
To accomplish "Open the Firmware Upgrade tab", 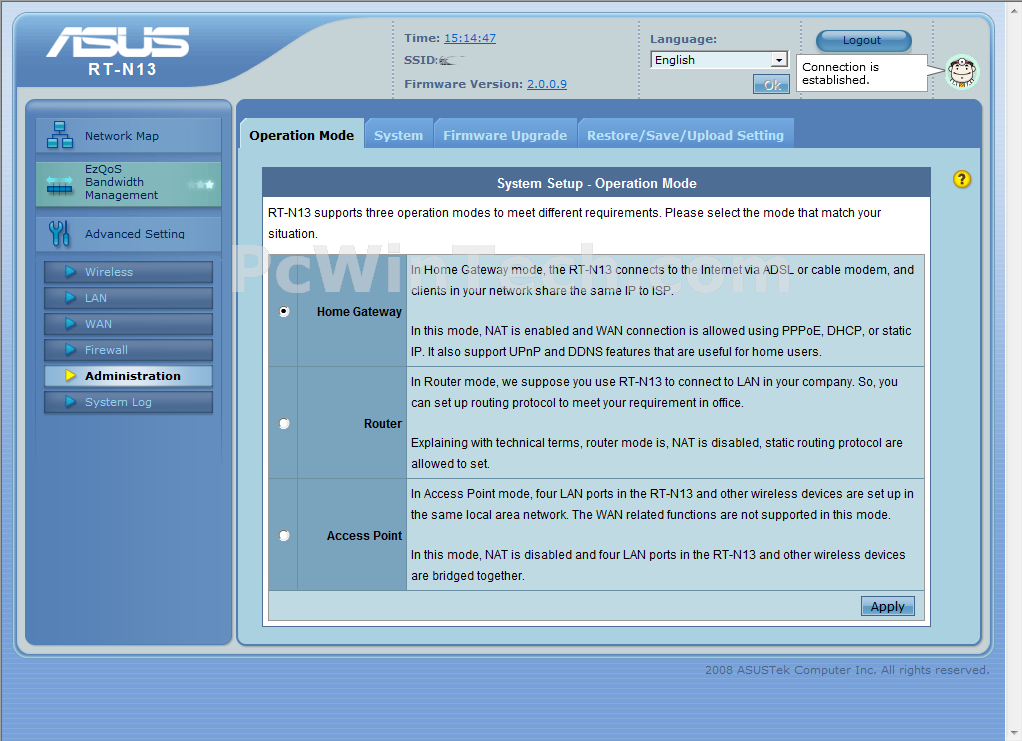I will click(505, 135).
